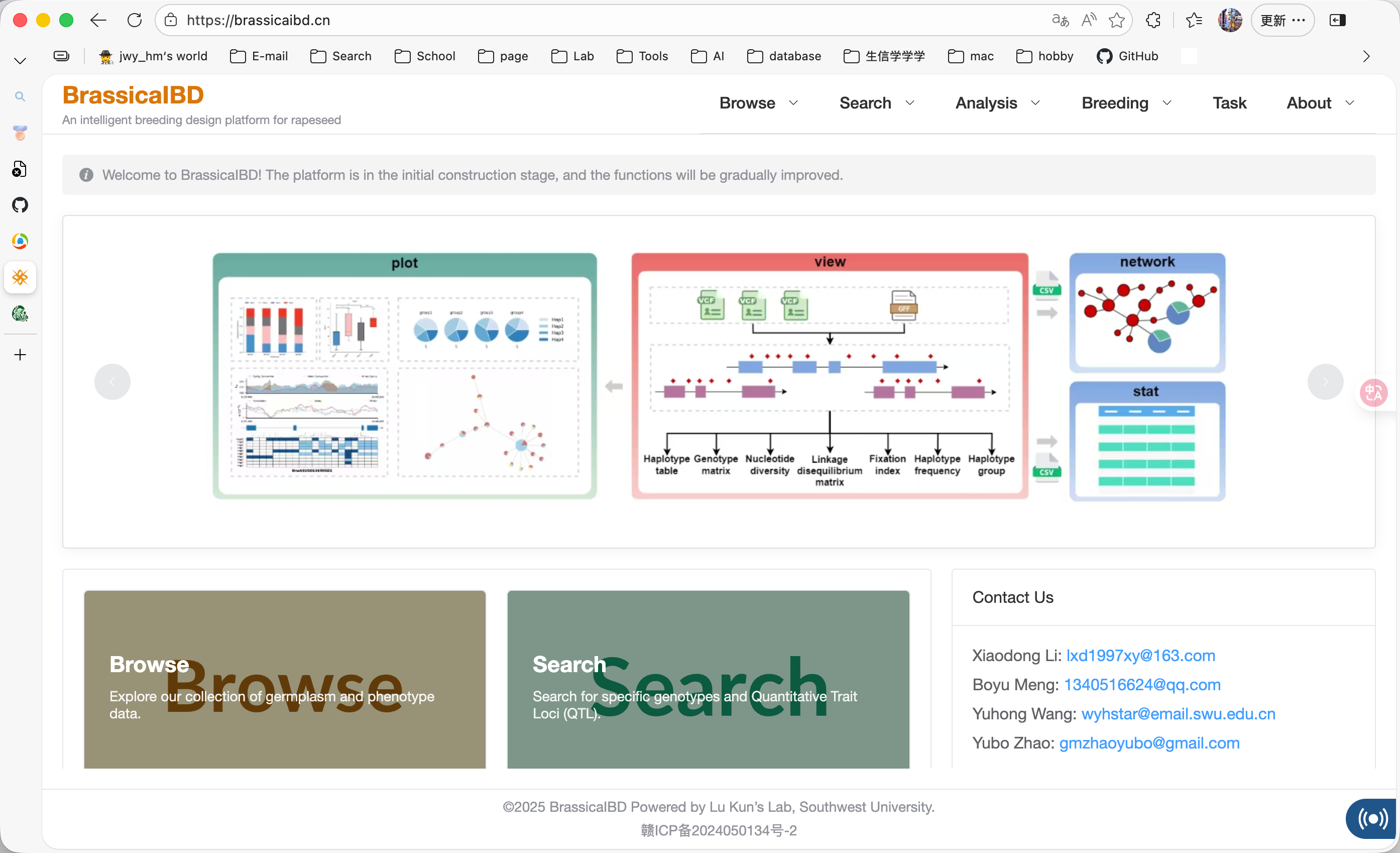Show previous carousel slide arrow
Image resolution: width=1400 pixels, height=853 pixels.
(x=112, y=381)
